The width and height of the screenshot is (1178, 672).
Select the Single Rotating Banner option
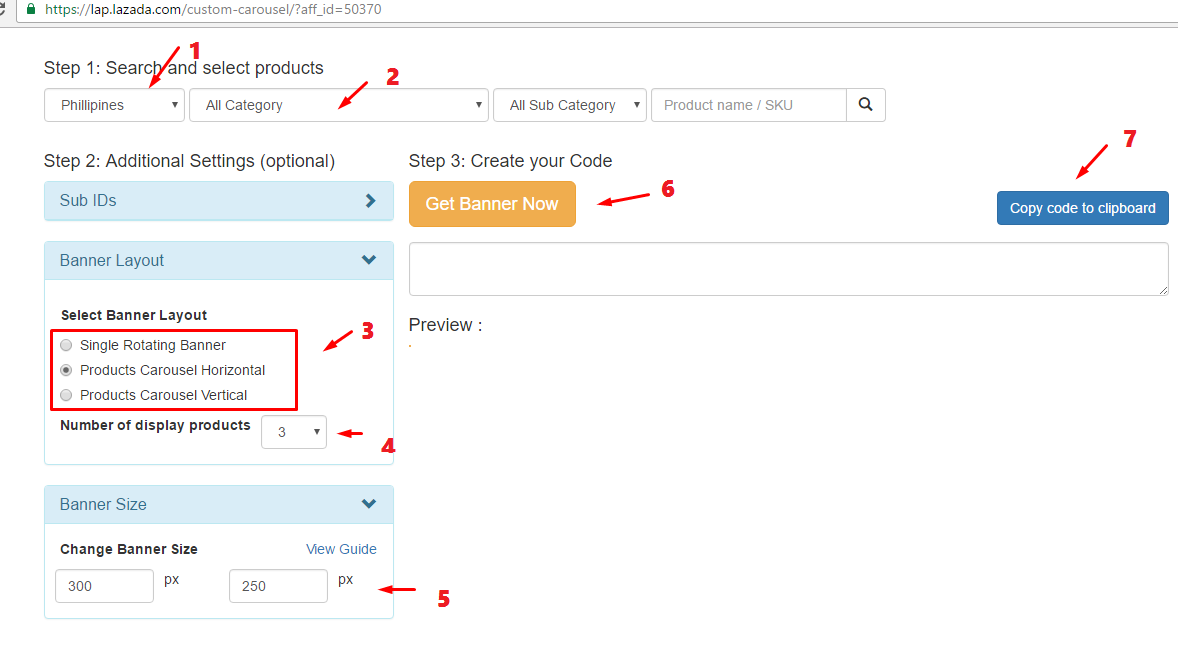click(x=66, y=344)
